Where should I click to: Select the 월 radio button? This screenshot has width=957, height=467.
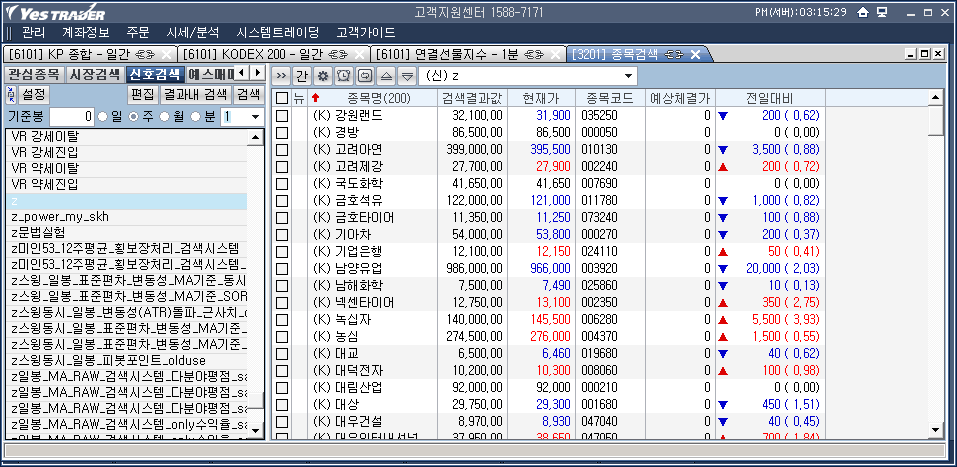click(165, 117)
